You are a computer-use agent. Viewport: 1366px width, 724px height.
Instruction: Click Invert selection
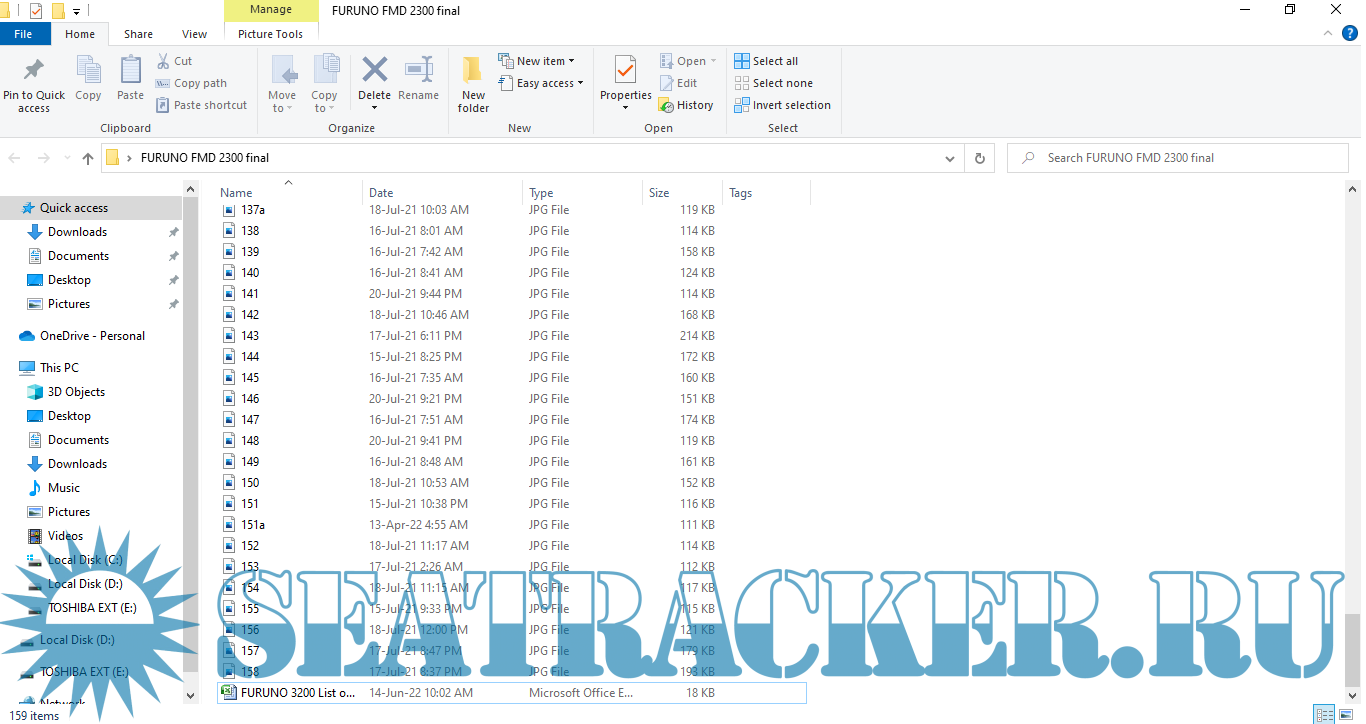782,105
